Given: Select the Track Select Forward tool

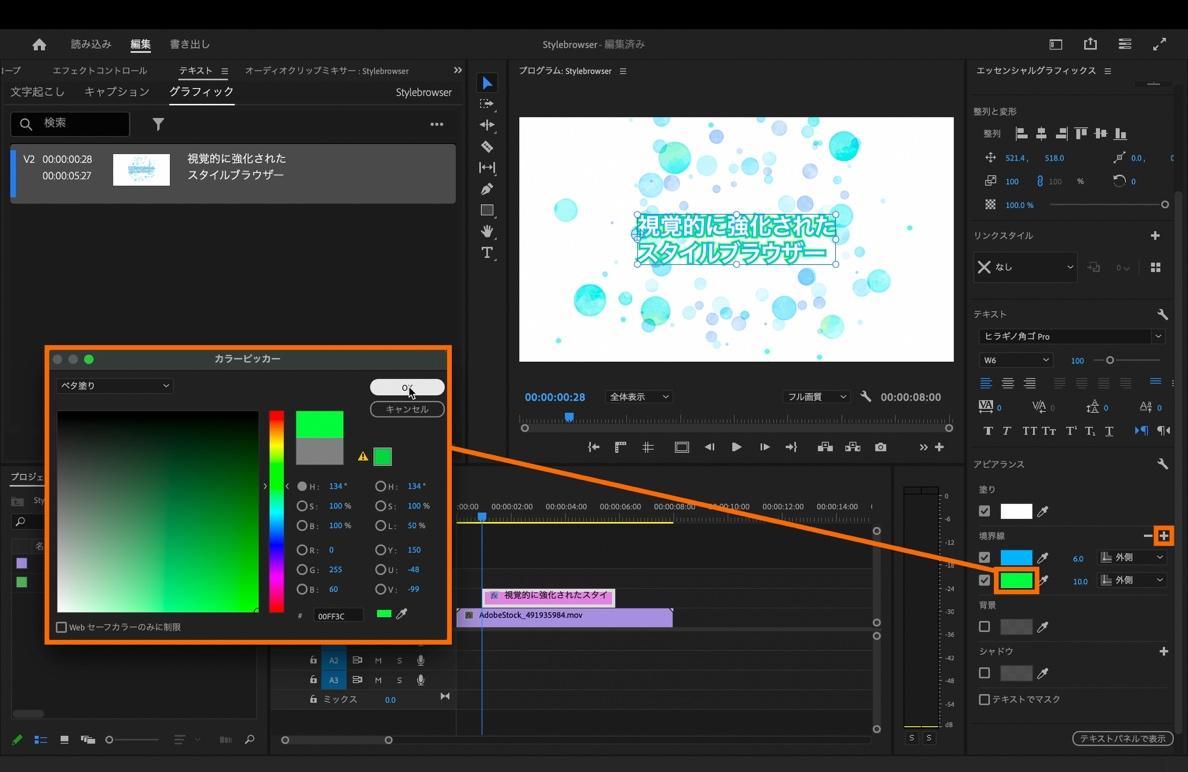Looking at the screenshot, I should pos(487,104).
